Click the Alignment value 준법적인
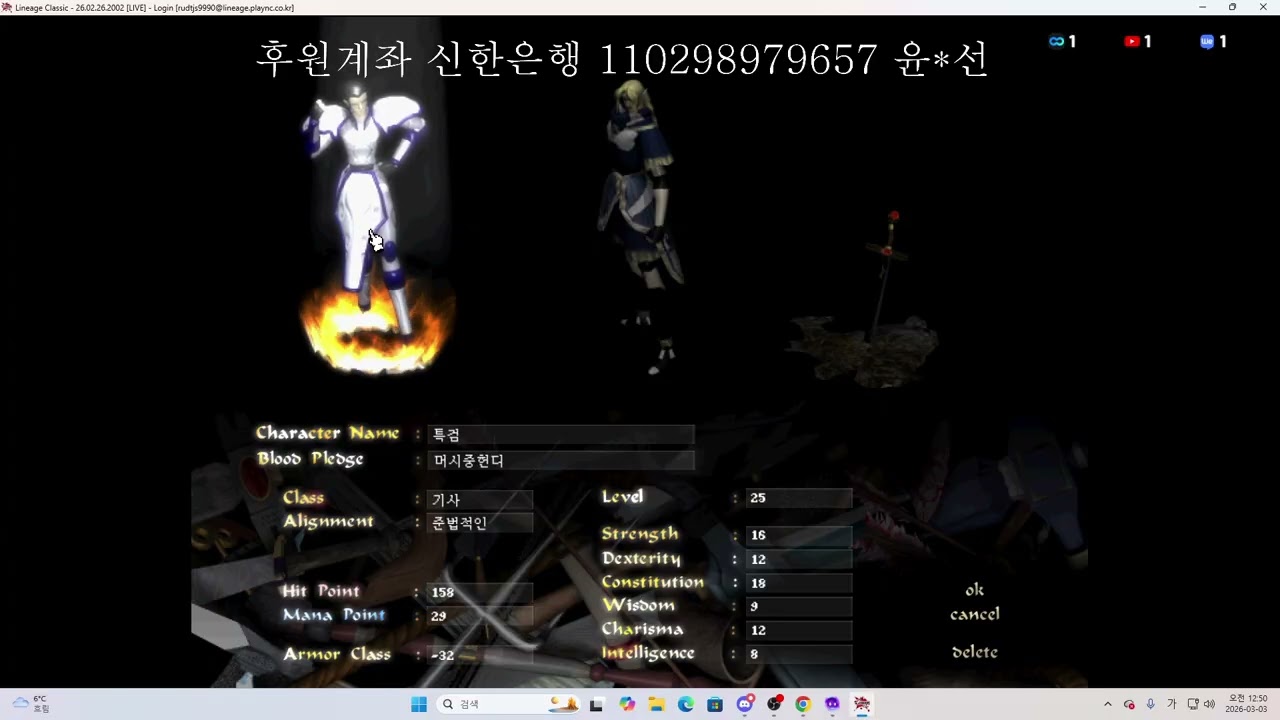 pyautogui.click(x=480, y=523)
